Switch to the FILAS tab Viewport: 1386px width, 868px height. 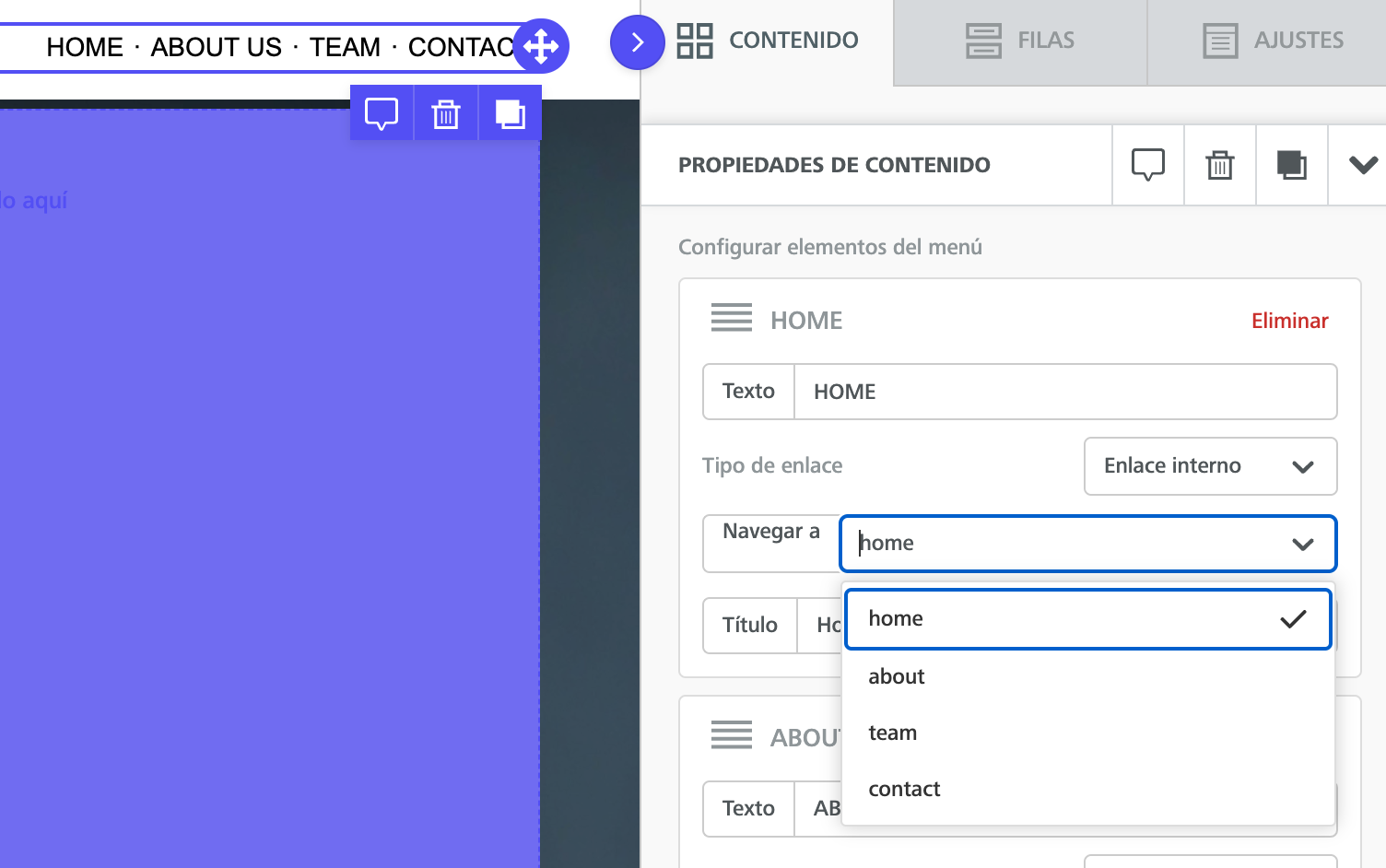[x=1020, y=41]
